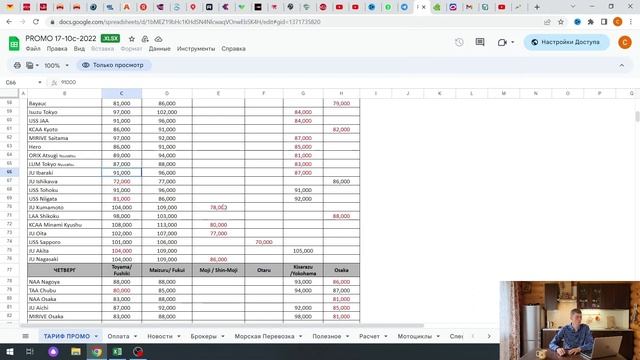
Task: Open Chrome's three-dot menu
Action: tap(631, 22)
